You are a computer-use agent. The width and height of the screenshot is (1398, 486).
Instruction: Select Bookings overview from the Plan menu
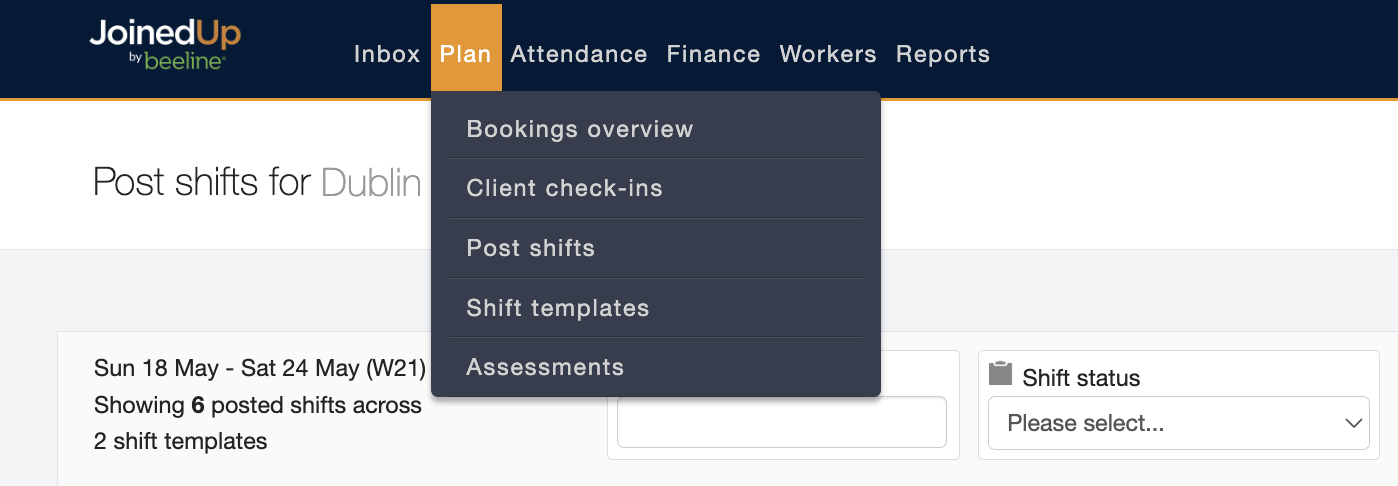coord(579,129)
